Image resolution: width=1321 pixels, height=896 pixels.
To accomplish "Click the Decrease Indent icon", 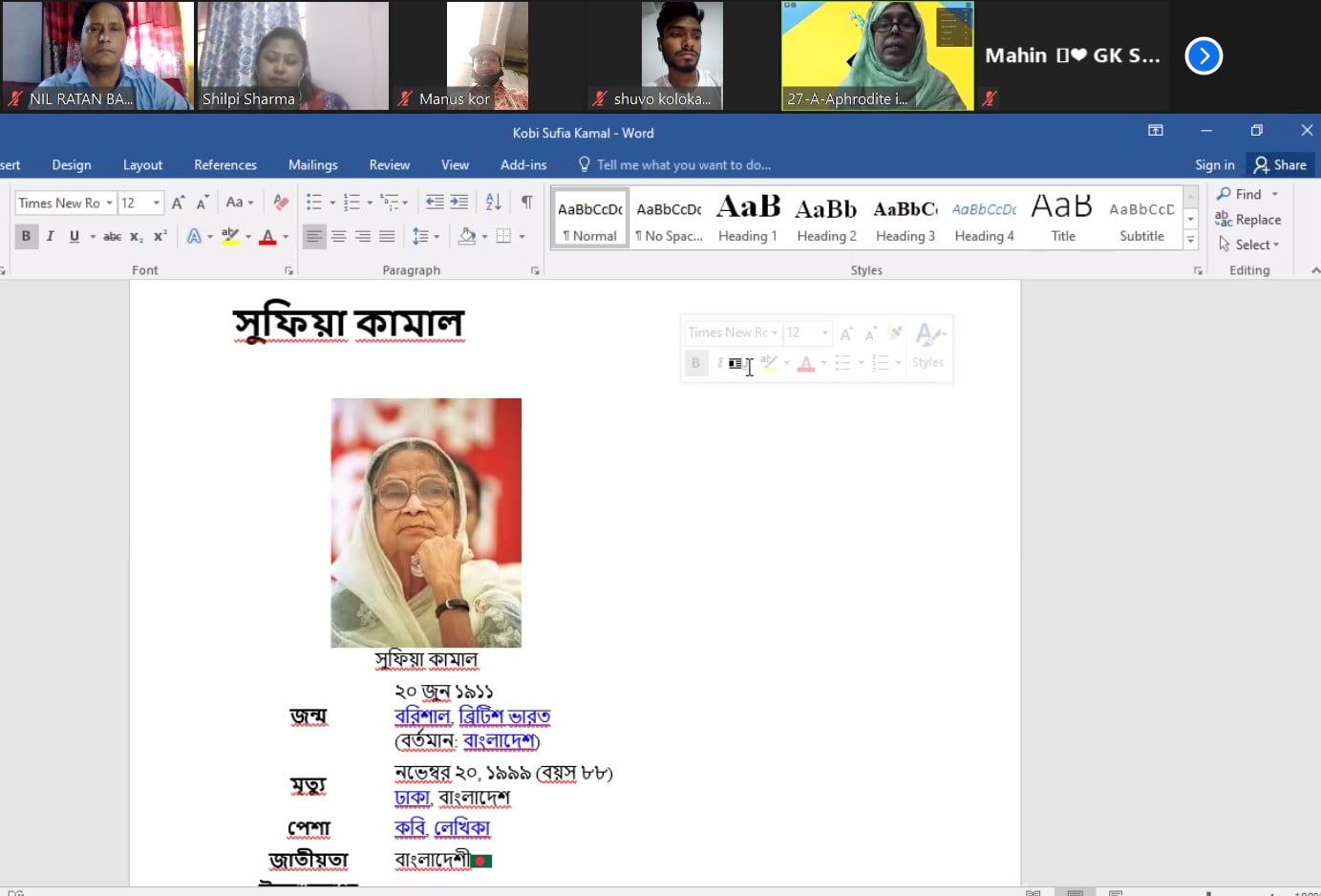I will (x=435, y=203).
